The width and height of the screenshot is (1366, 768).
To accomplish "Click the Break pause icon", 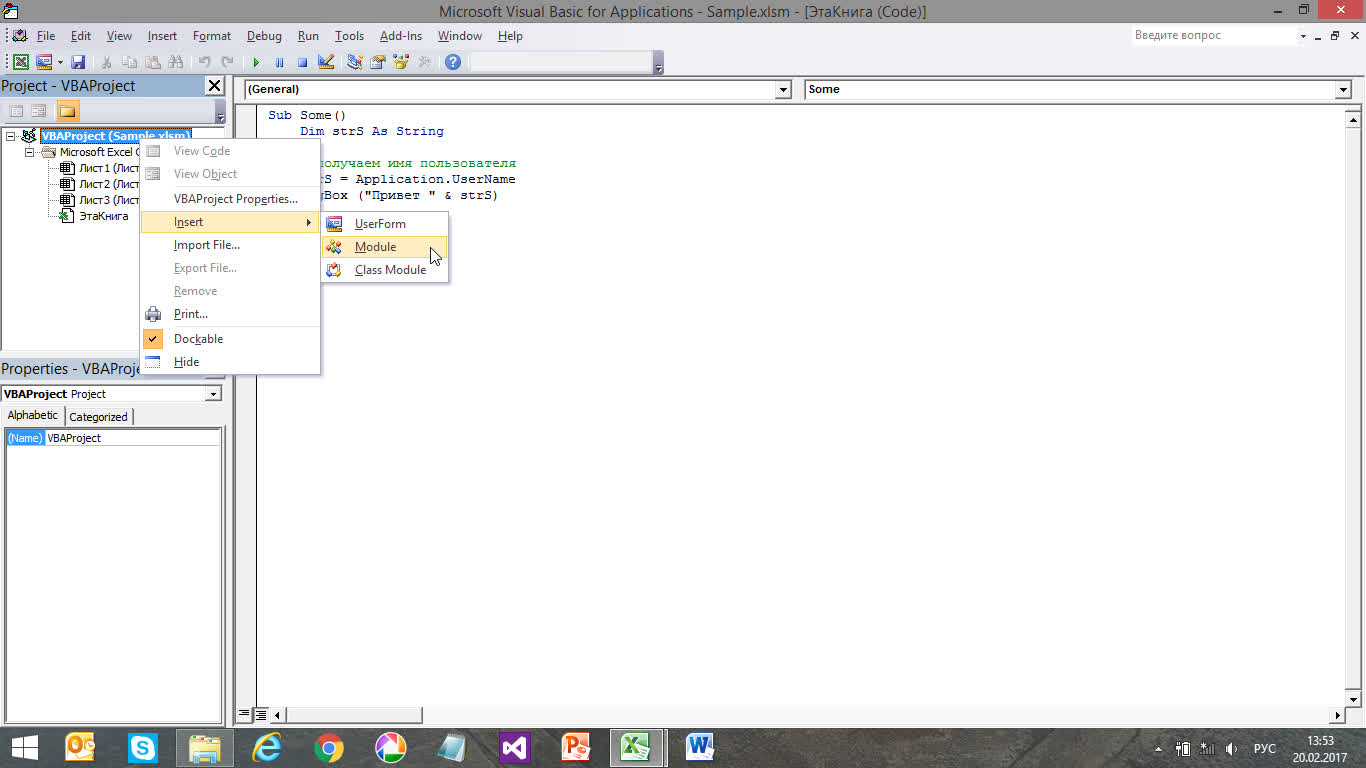I will pyautogui.click(x=279, y=62).
